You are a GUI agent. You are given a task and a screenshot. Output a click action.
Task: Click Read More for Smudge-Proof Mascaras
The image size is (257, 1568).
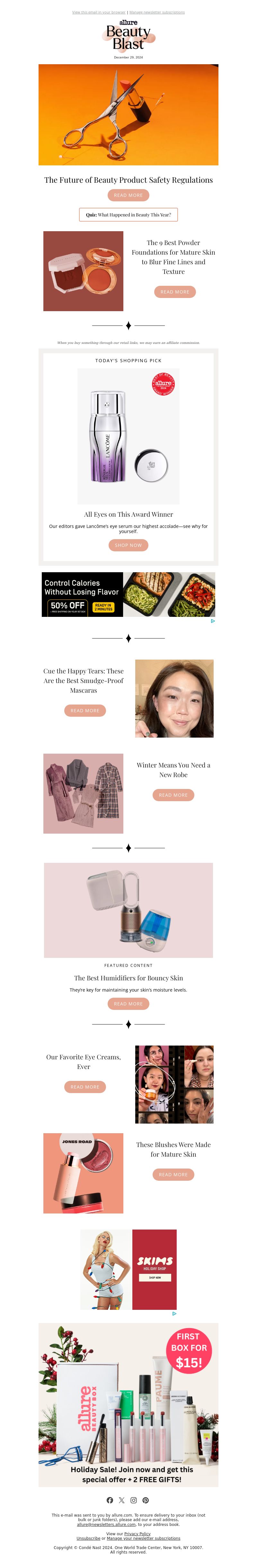coord(85,710)
